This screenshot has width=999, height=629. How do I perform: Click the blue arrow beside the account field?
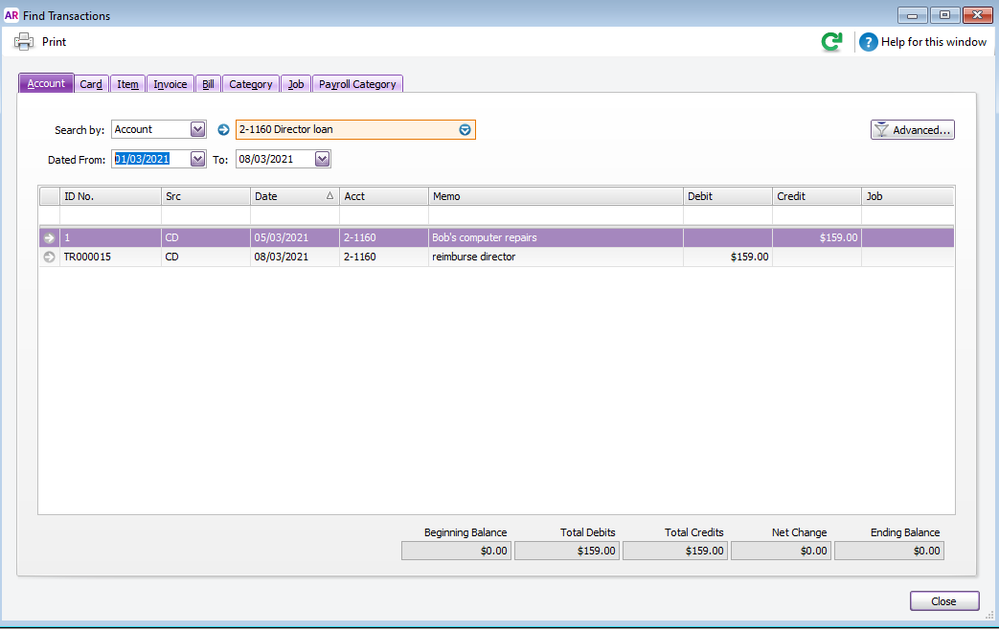coord(224,130)
